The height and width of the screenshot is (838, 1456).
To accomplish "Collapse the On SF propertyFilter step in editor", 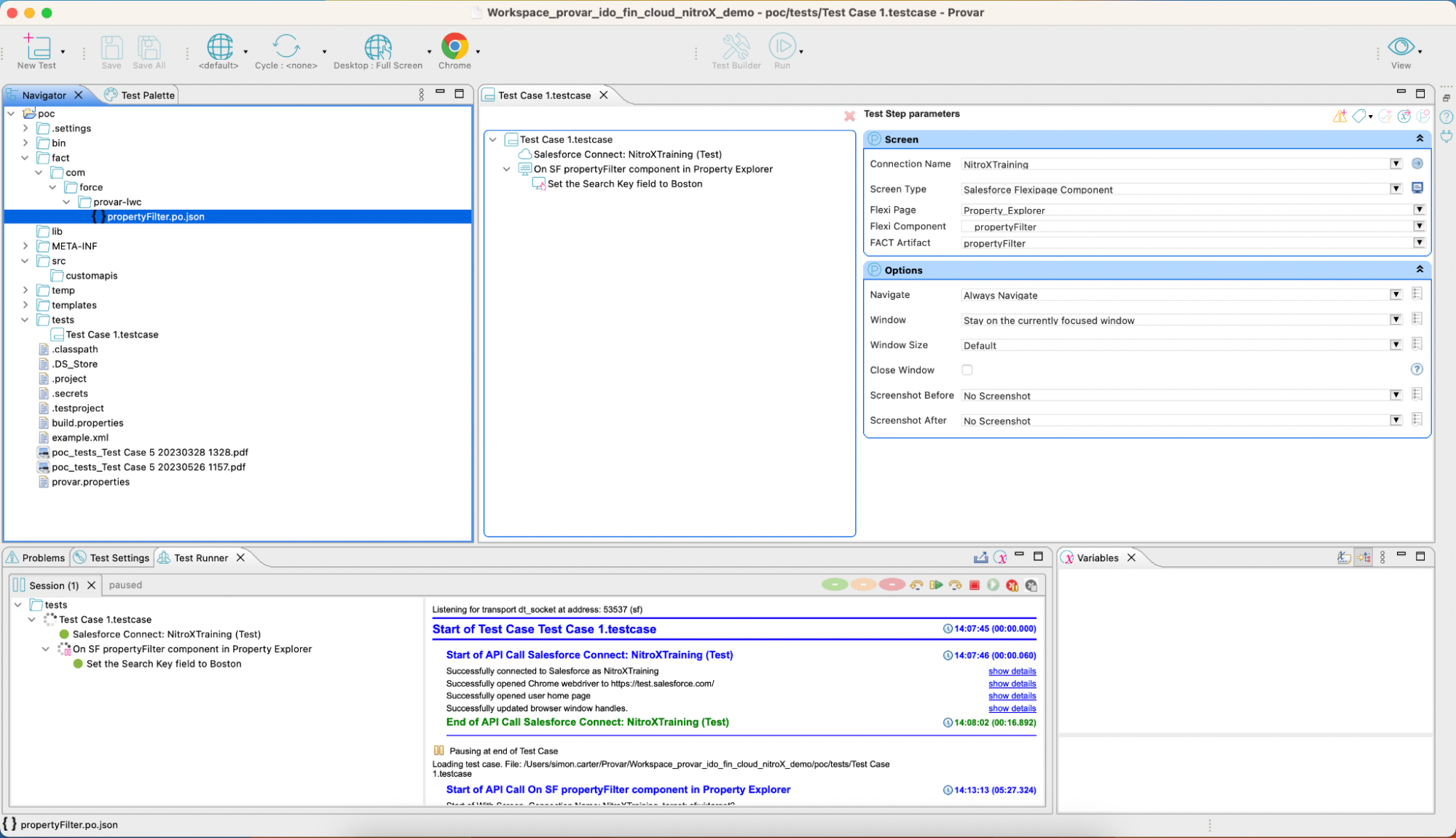I will coord(507,169).
